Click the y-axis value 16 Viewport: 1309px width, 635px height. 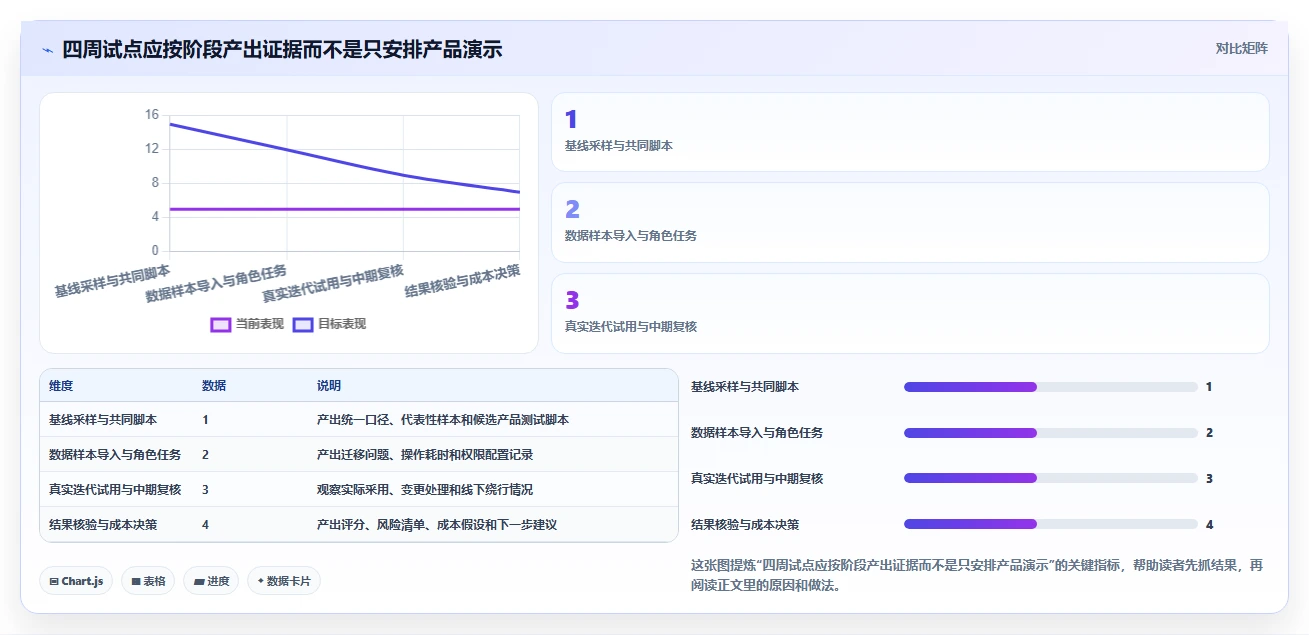tap(152, 115)
